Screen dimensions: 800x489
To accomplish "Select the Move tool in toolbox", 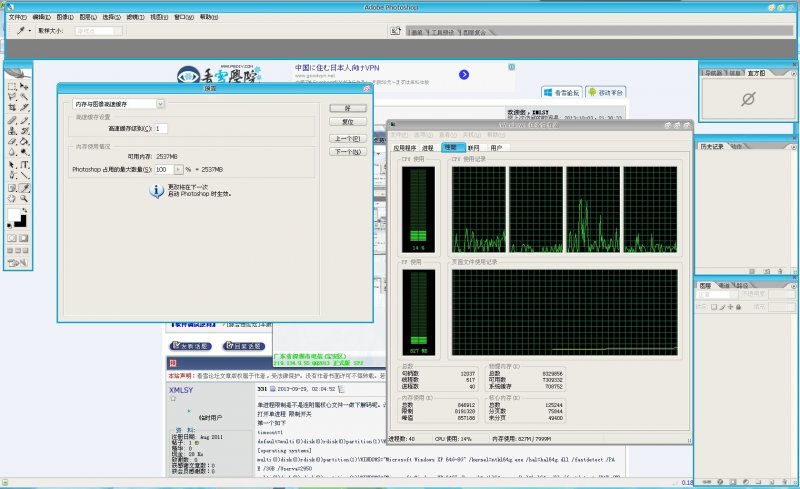I will coord(24,86).
